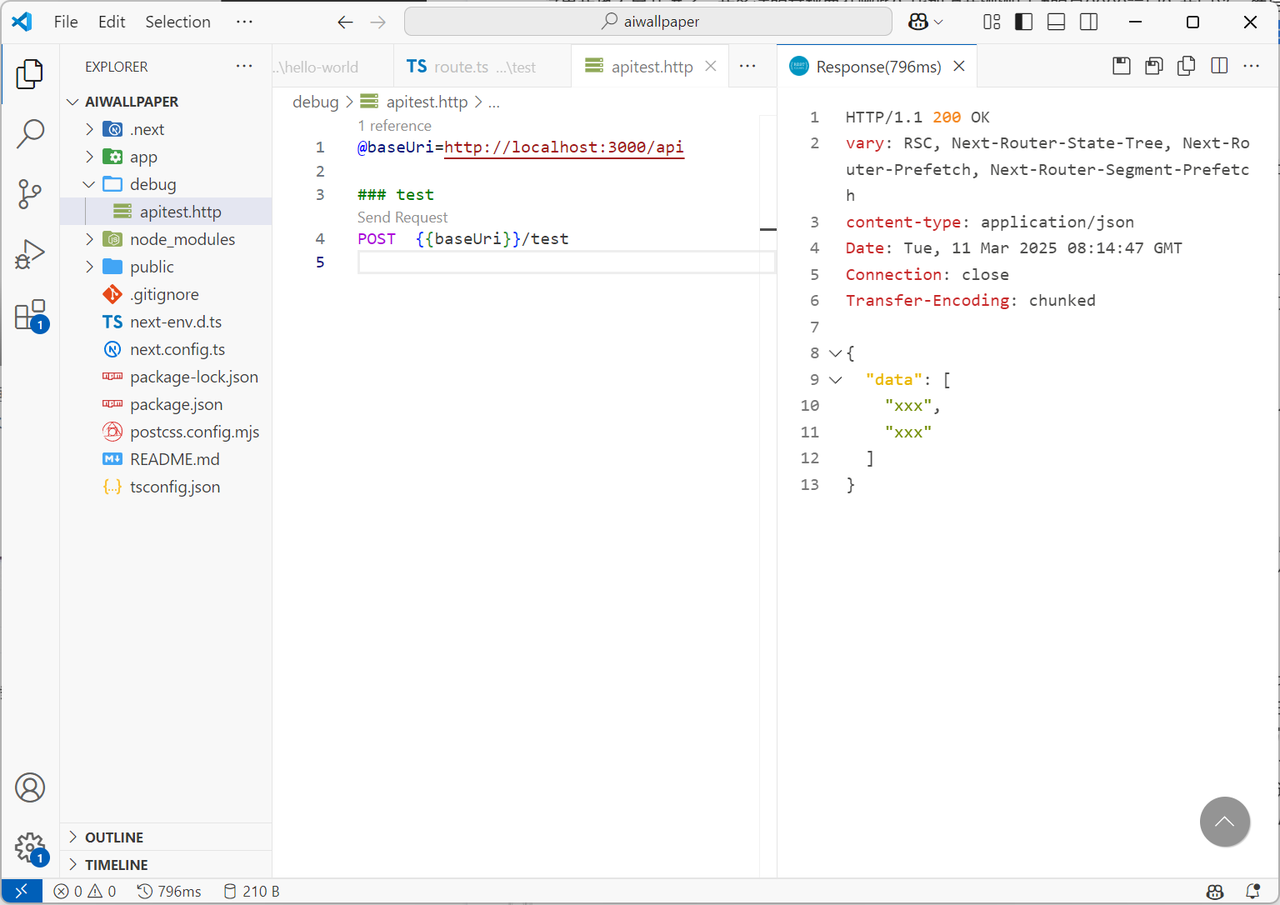Open the Manage gear menu
The height and width of the screenshot is (905, 1280).
coord(30,848)
